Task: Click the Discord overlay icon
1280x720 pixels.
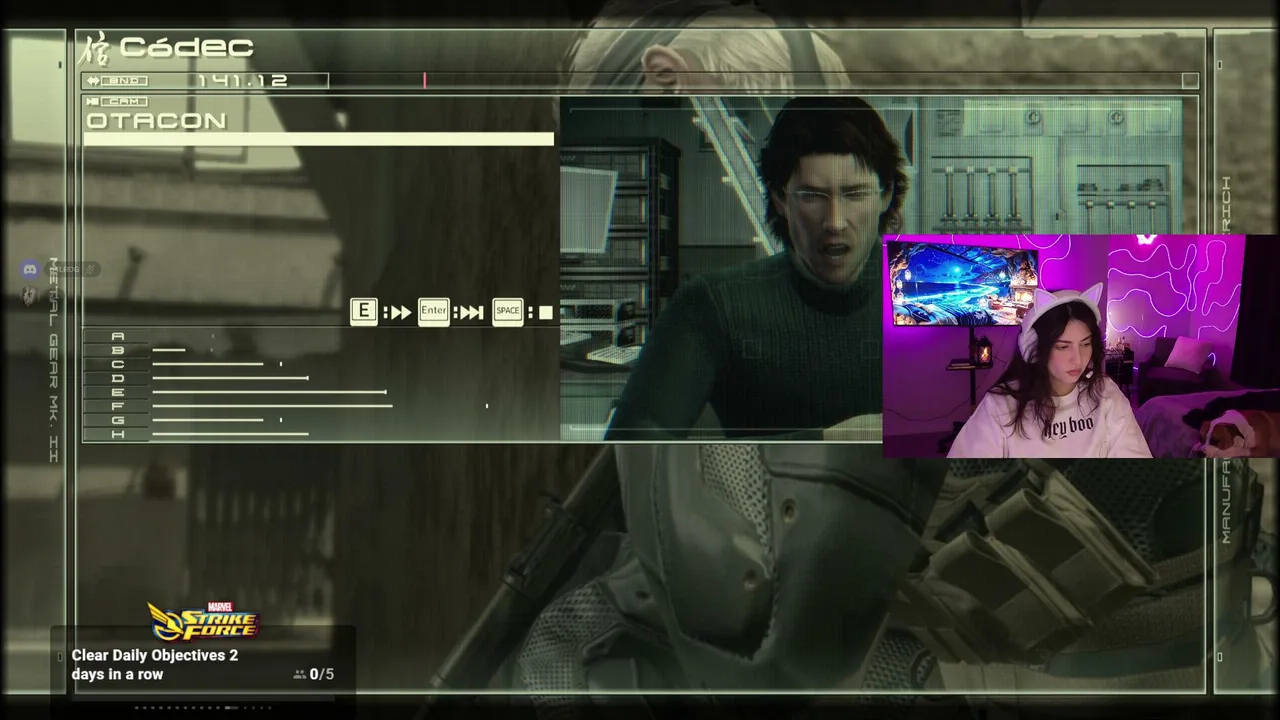Action: pyautogui.click(x=30, y=269)
